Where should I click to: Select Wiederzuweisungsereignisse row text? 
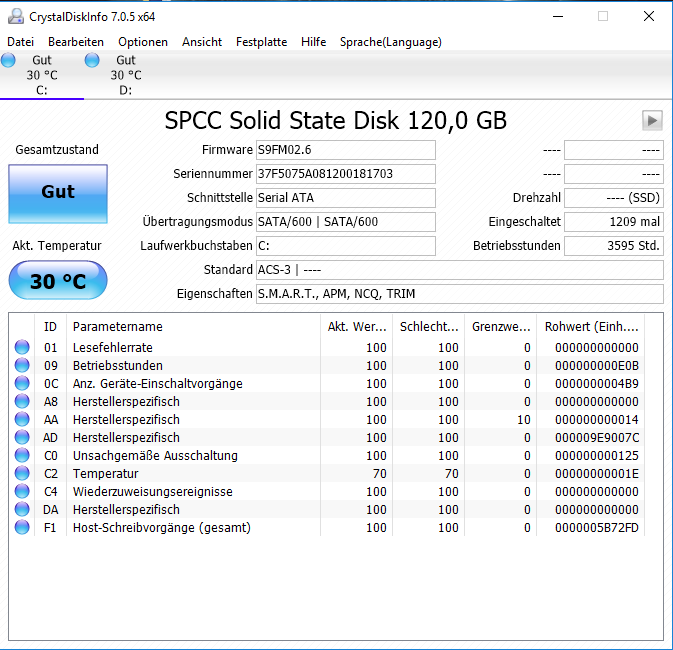tap(152, 492)
